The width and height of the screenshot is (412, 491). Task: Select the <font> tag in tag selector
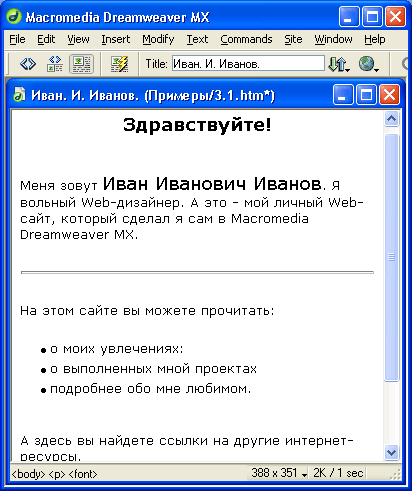coord(83,474)
